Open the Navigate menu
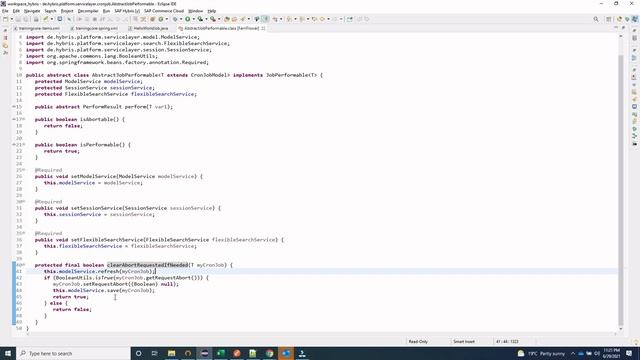This screenshot has width=640, height=360. [32, 11]
